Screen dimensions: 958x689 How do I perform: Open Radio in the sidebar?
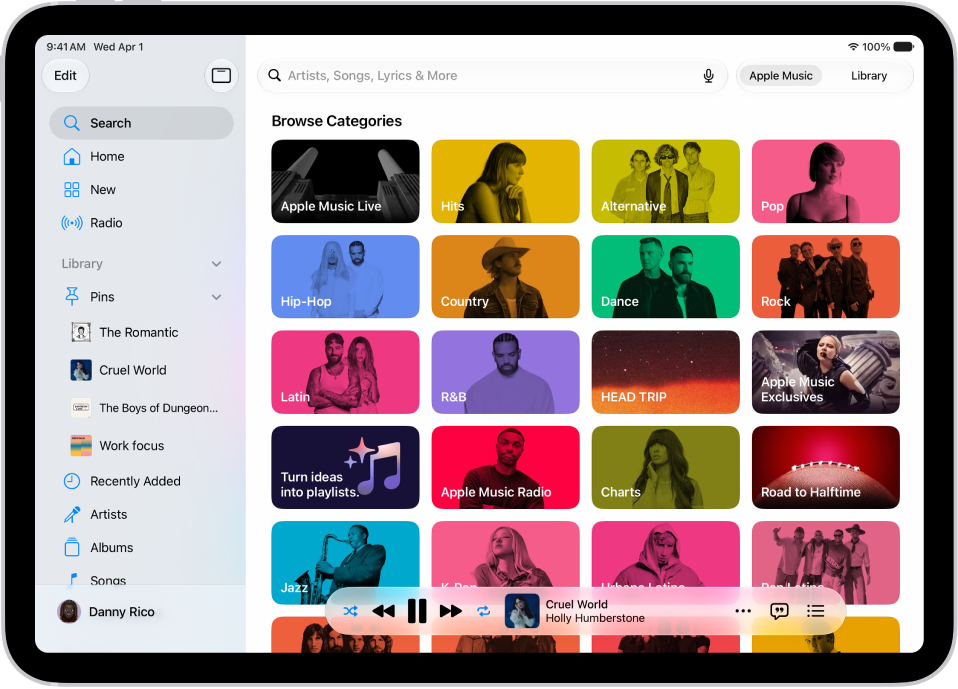coord(141,223)
